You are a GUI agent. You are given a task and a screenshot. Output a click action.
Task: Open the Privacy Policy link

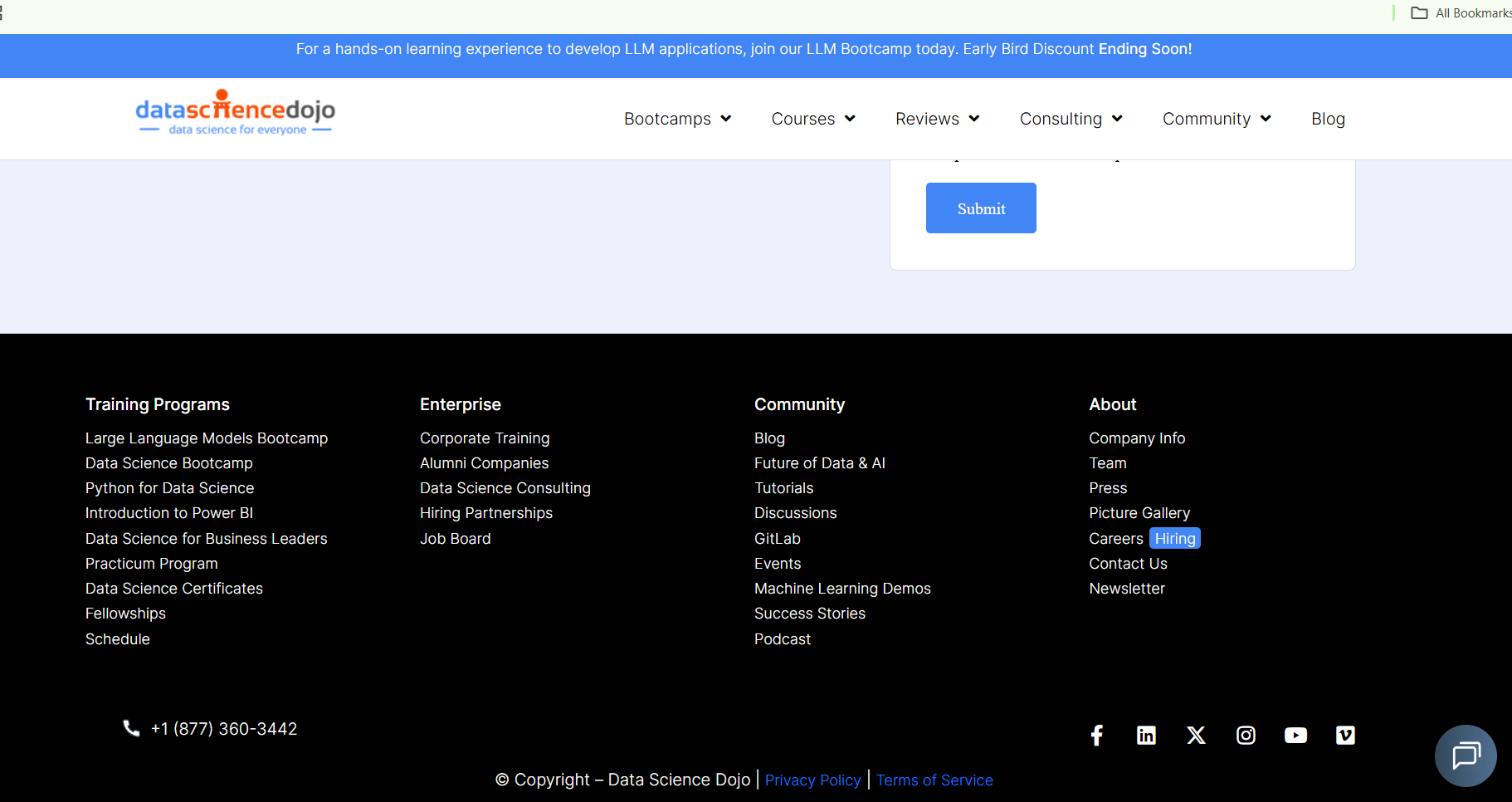[x=812, y=780]
